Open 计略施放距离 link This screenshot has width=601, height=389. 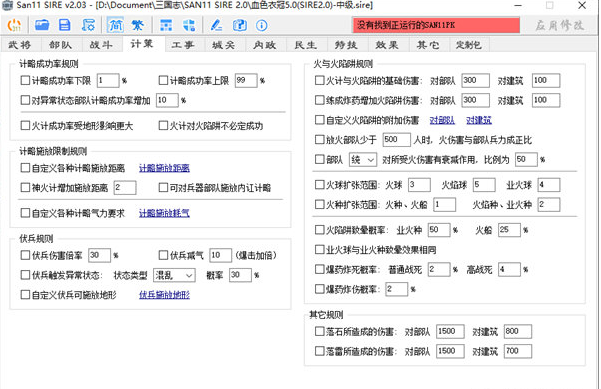coord(164,168)
